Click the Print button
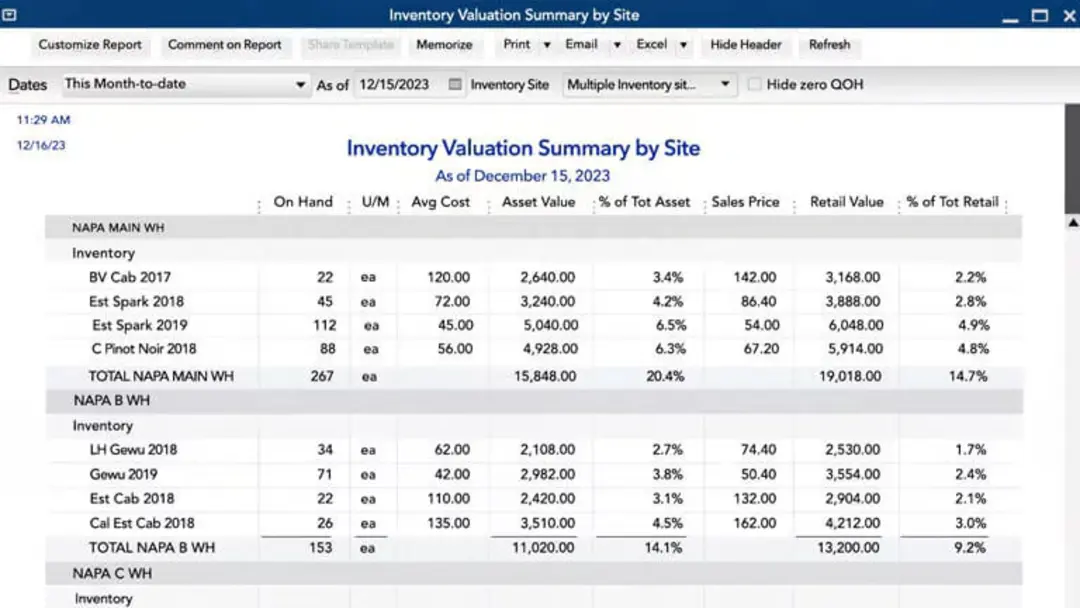The width and height of the screenshot is (1080, 608). coord(517,45)
